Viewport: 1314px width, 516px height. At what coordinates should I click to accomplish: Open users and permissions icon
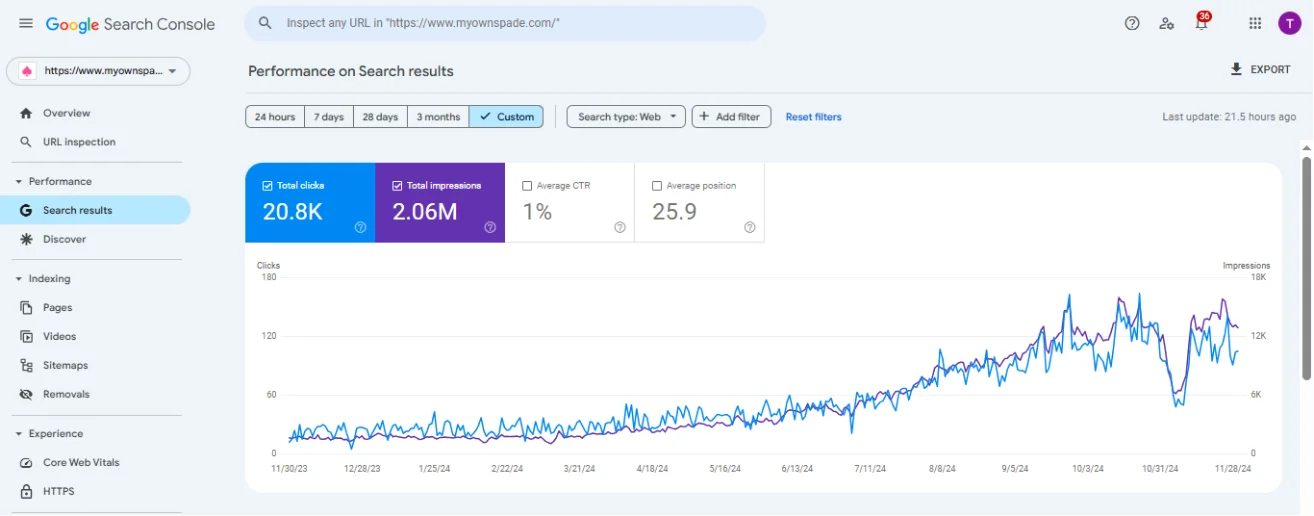point(1166,23)
